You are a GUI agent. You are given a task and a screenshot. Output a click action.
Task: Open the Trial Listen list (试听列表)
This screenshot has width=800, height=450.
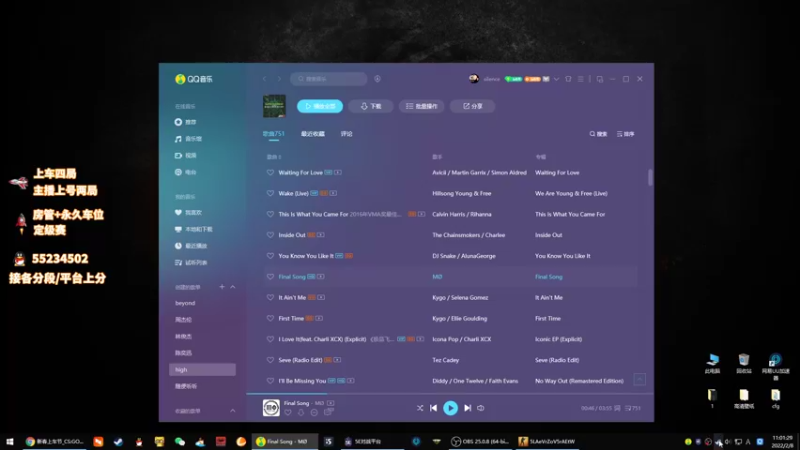coord(190,263)
